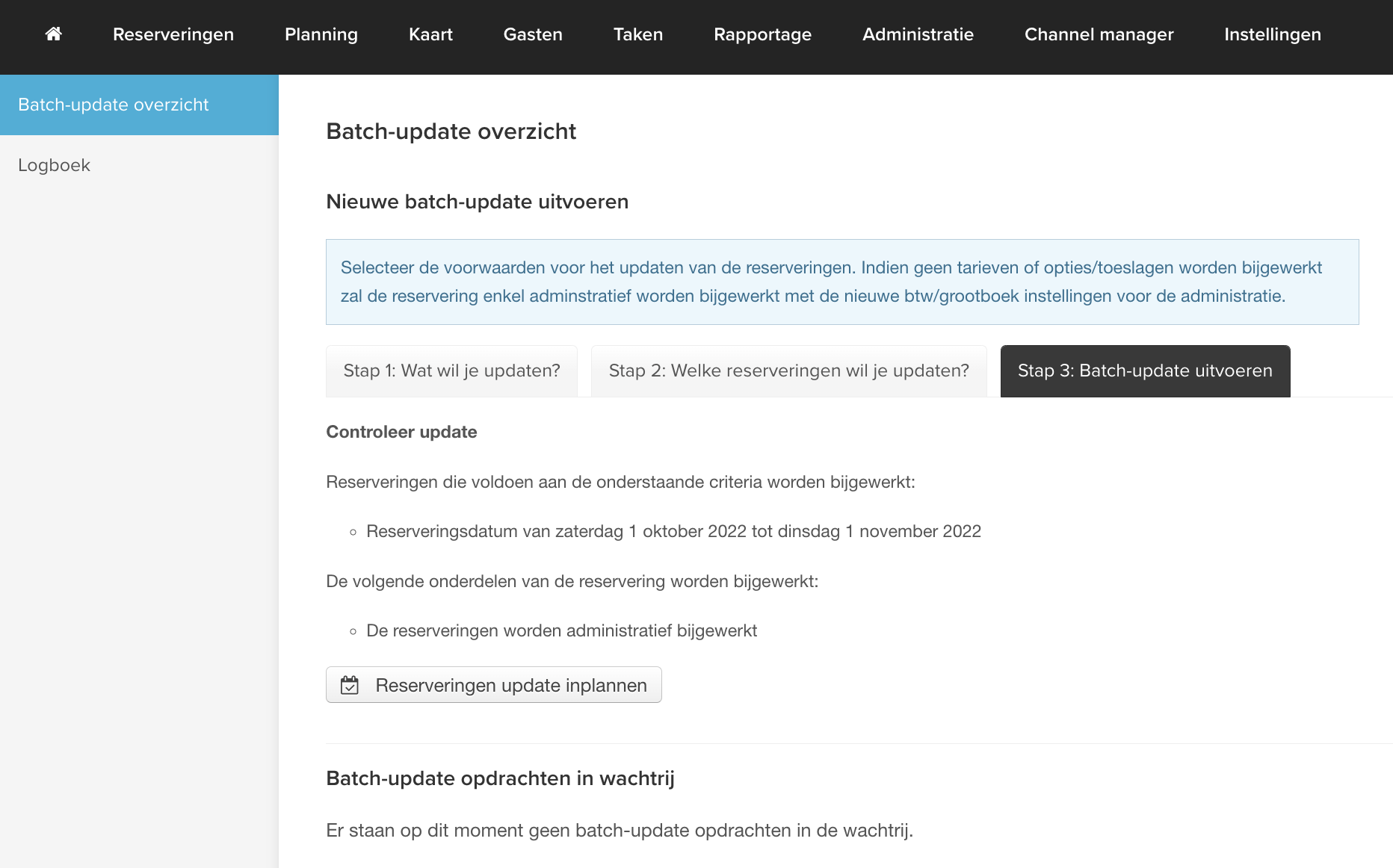The height and width of the screenshot is (868, 1393).
Task: Click the calendar icon on the inplannen button
Action: point(350,684)
